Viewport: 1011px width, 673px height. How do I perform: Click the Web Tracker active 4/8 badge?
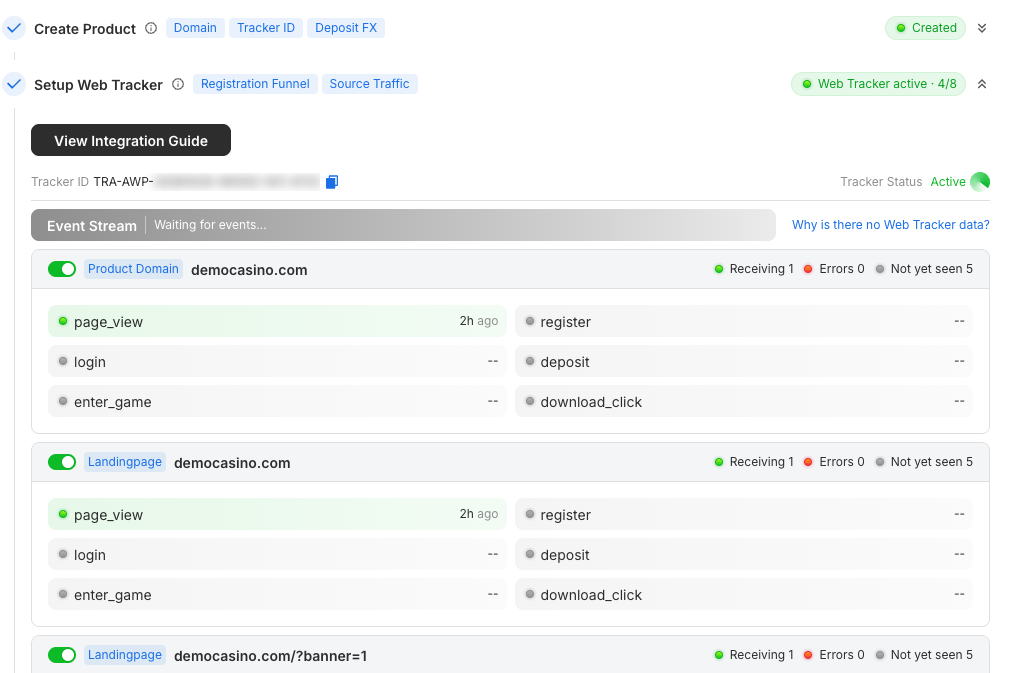878,84
